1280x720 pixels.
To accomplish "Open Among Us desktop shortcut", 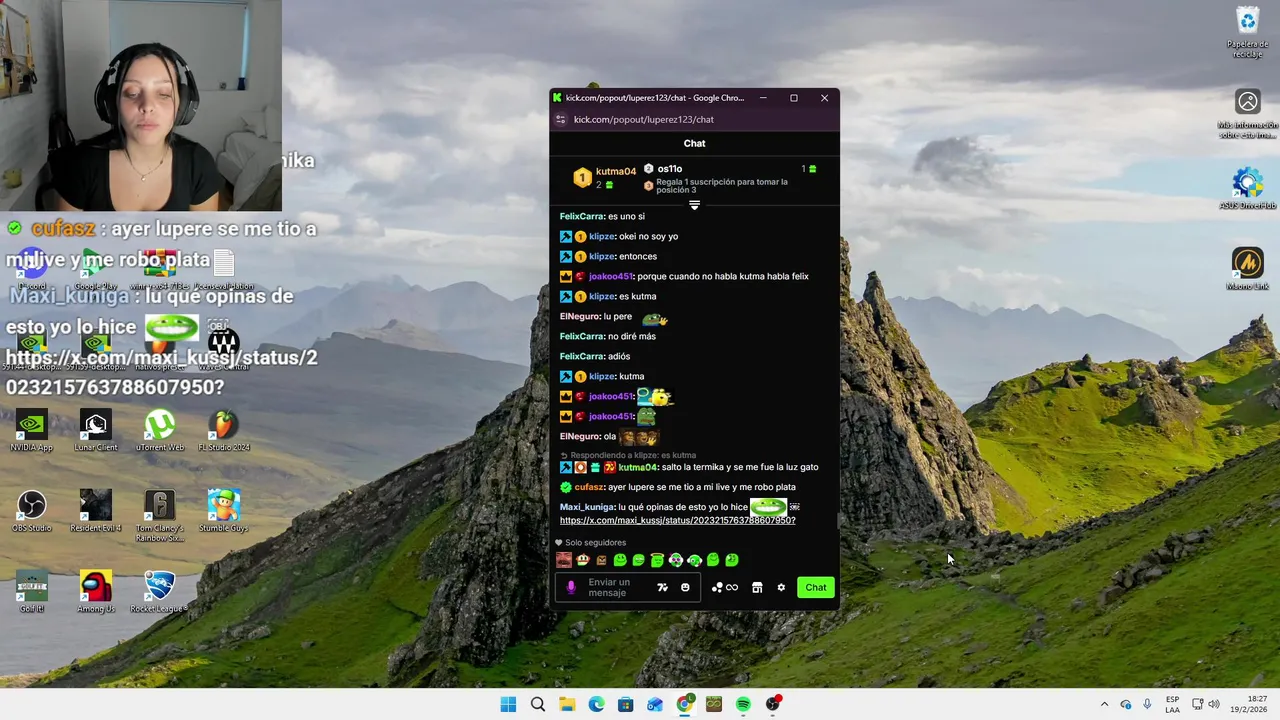I will 96,592.
